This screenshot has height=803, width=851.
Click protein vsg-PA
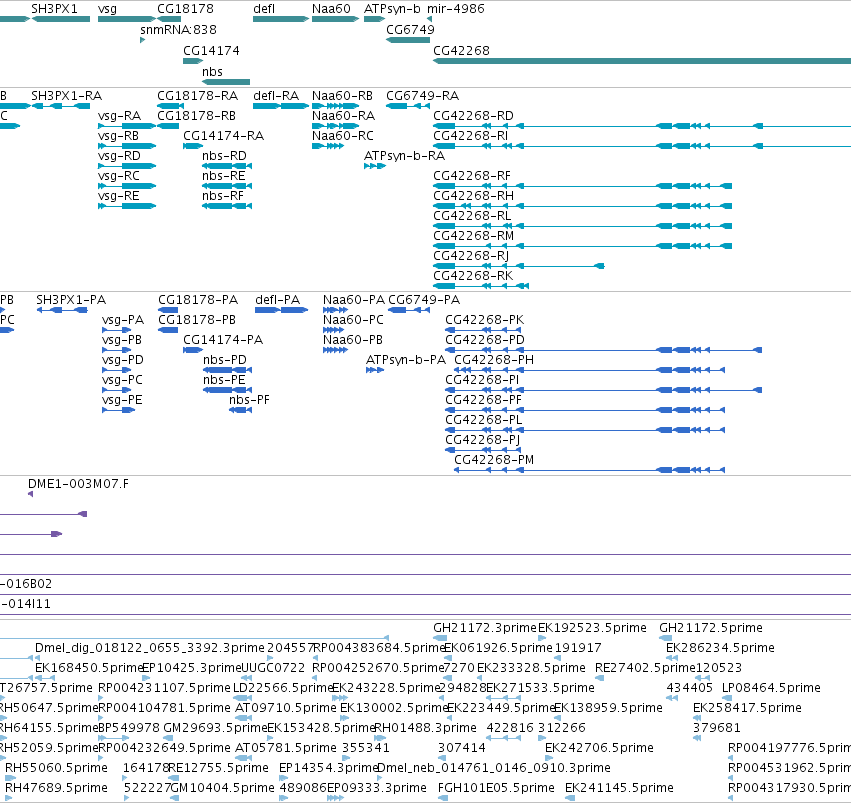(x=123, y=320)
